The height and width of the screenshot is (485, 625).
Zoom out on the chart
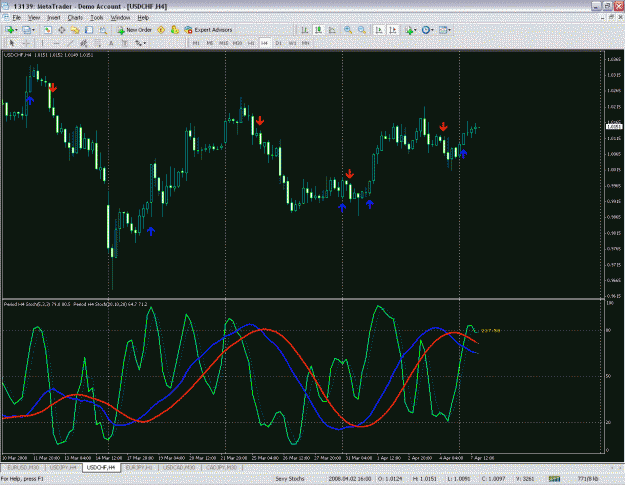[362, 30]
